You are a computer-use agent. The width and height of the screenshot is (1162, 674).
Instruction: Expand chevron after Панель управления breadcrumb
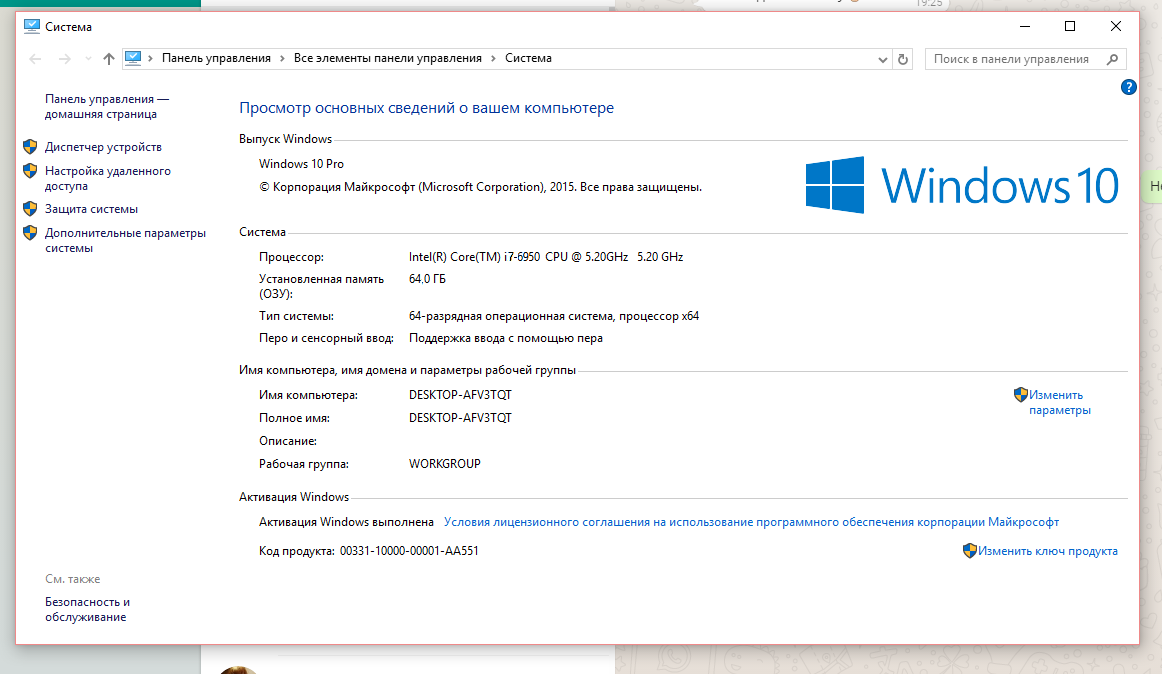[282, 58]
